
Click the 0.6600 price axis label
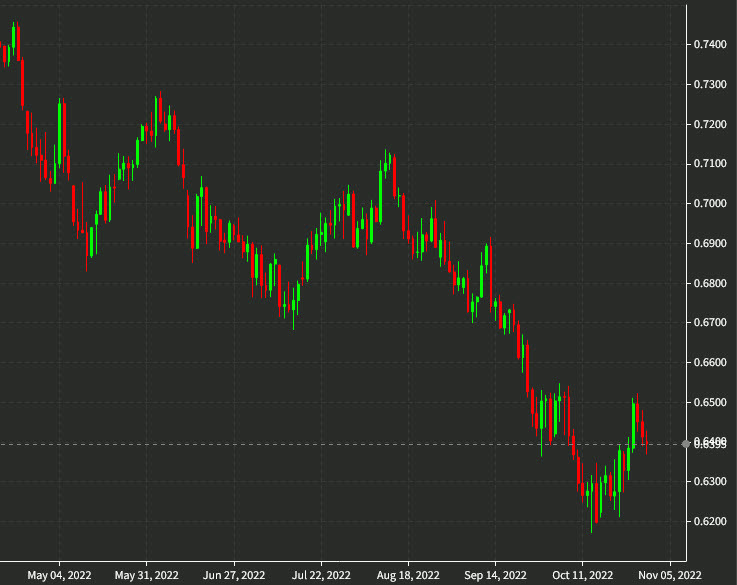pos(710,362)
